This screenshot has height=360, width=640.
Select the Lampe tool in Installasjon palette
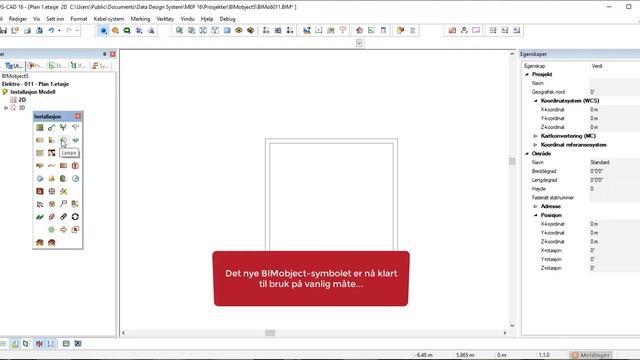click(x=63, y=140)
